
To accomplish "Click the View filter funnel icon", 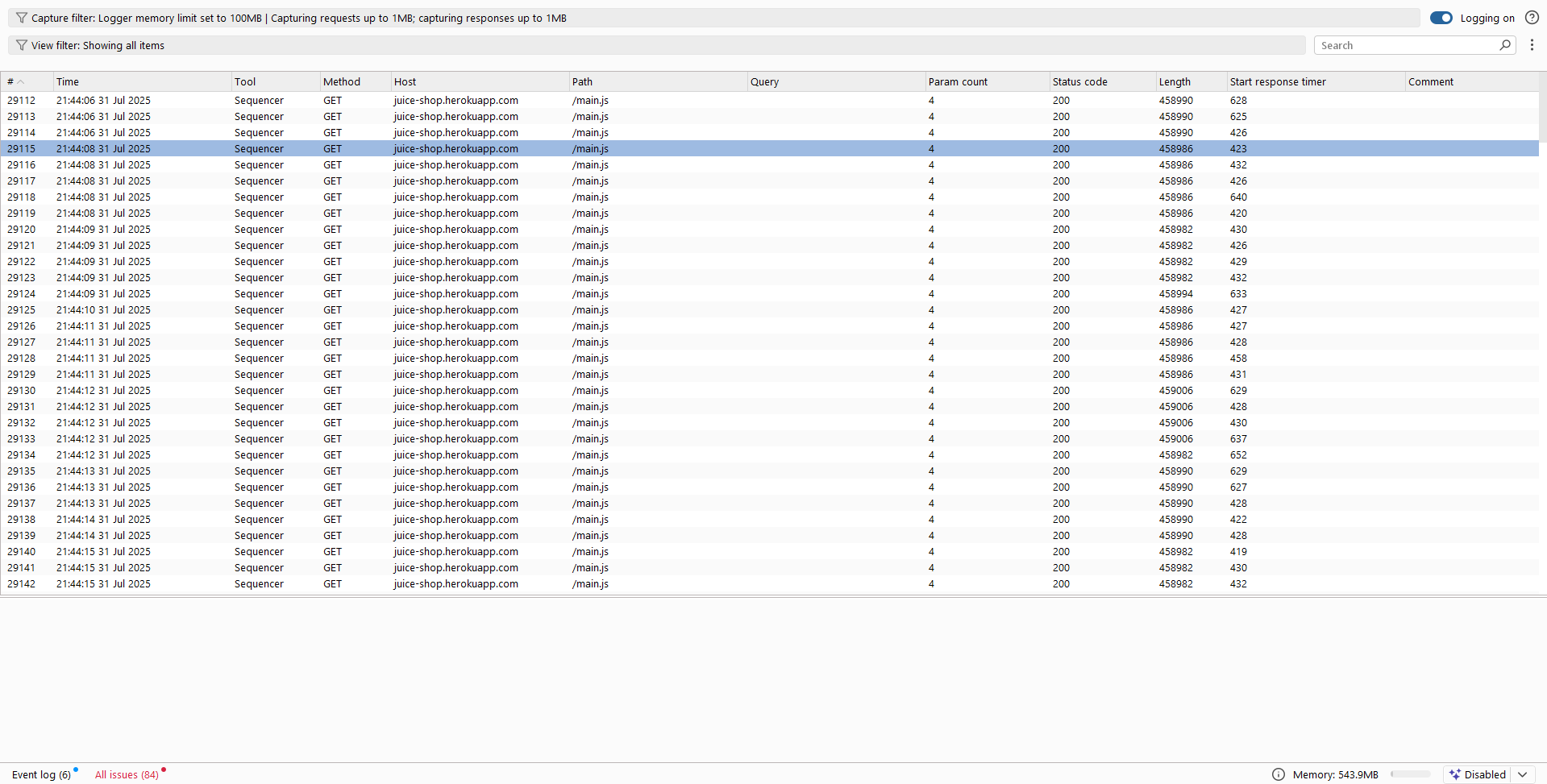I will [22, 45].
